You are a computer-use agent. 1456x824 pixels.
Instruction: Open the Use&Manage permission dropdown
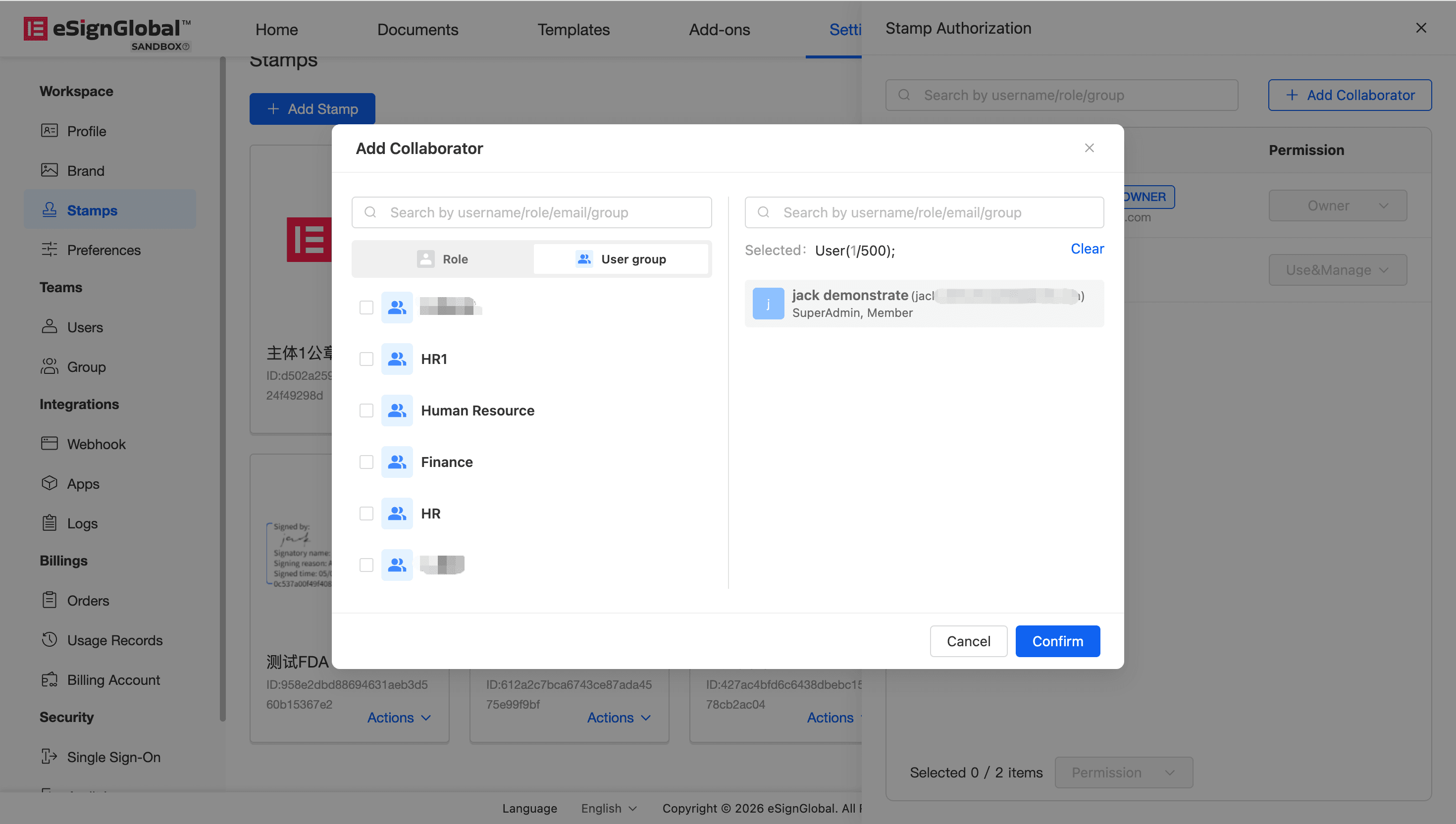click(x=1337, y=270)
